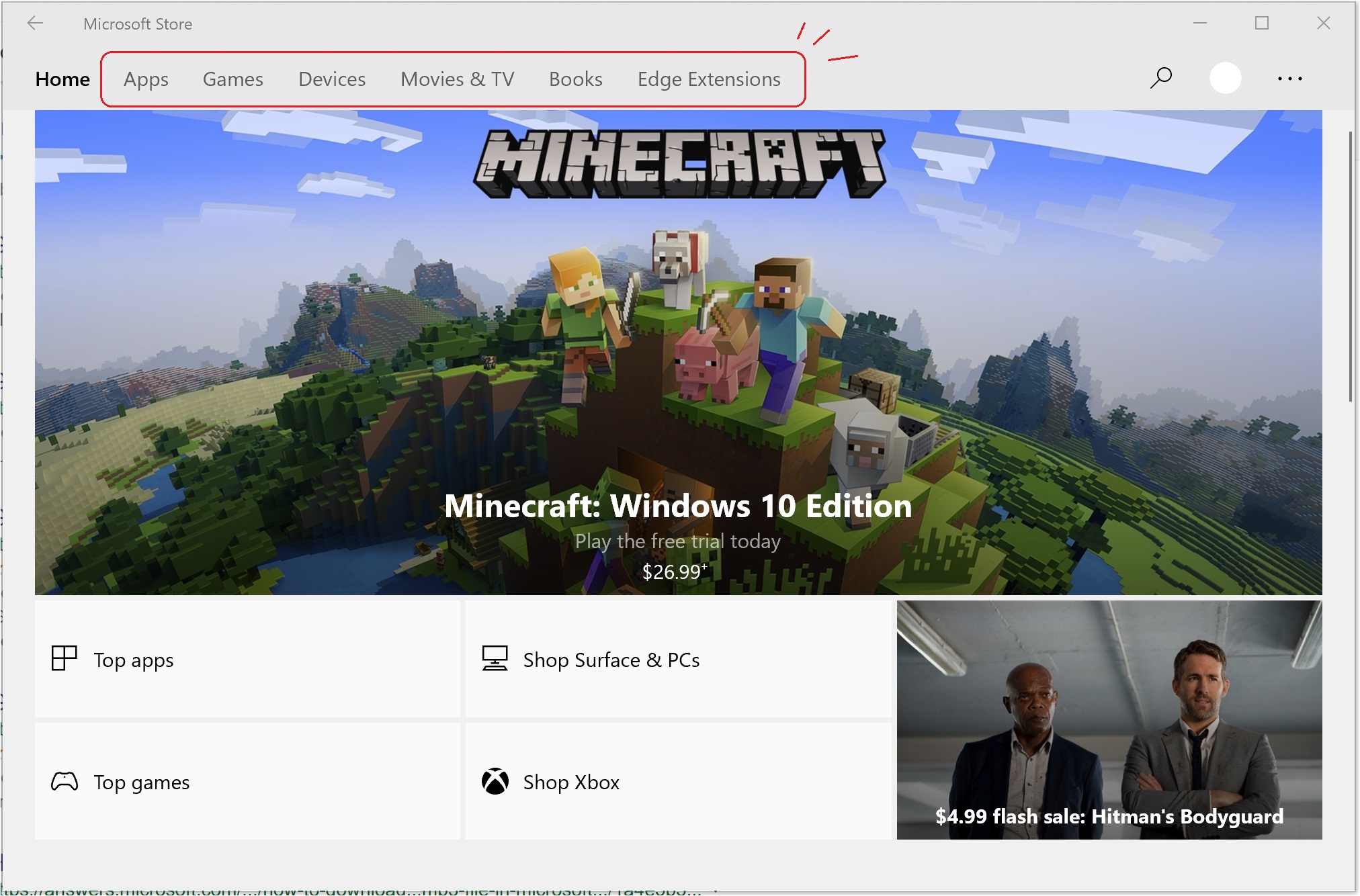The width and height of the screenshot is (1360, 896).
Task: Expand the Devices navigation category
Action: pyautogui.click(x=331, y=78)
